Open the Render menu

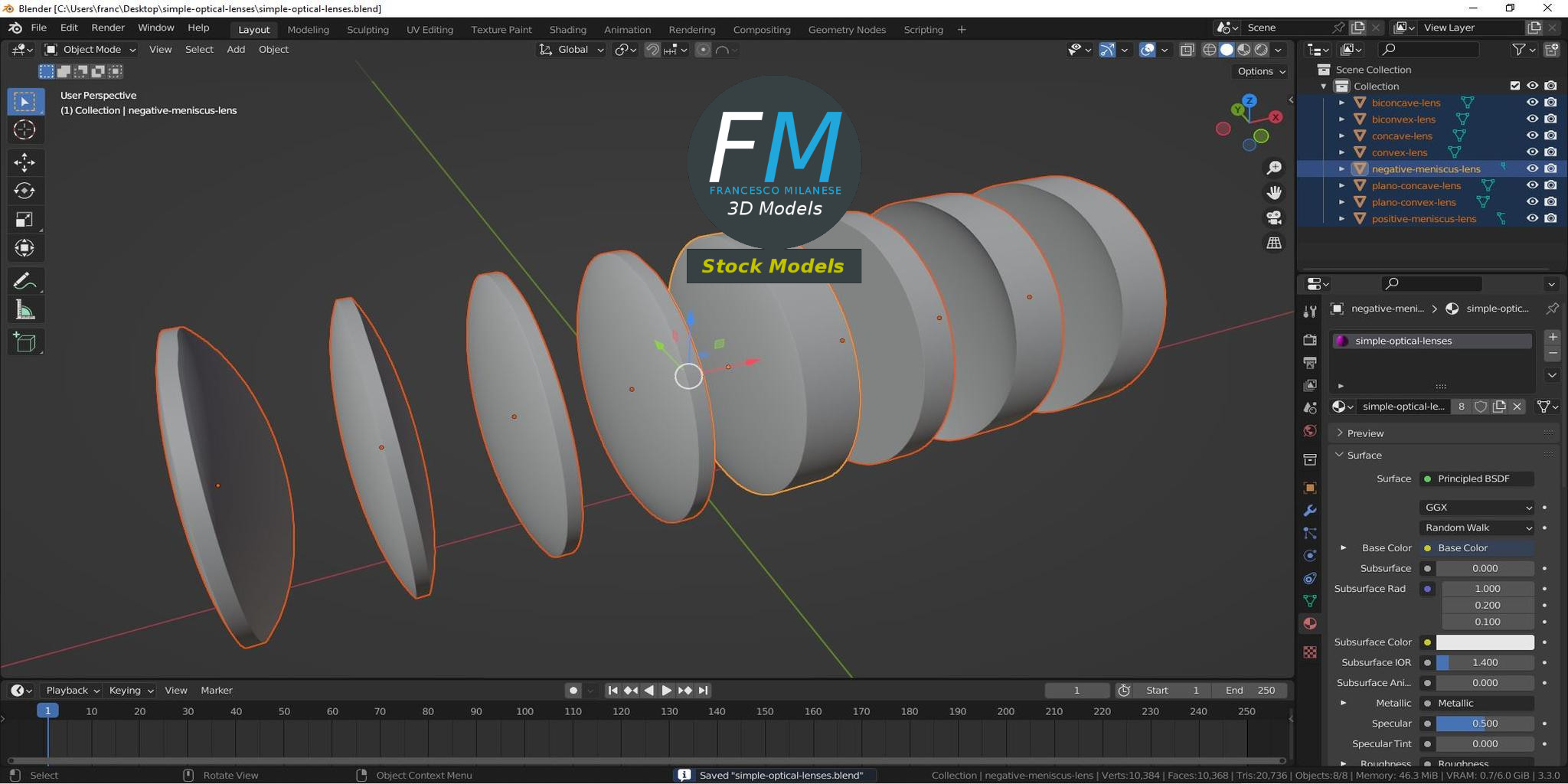(108, 28)
